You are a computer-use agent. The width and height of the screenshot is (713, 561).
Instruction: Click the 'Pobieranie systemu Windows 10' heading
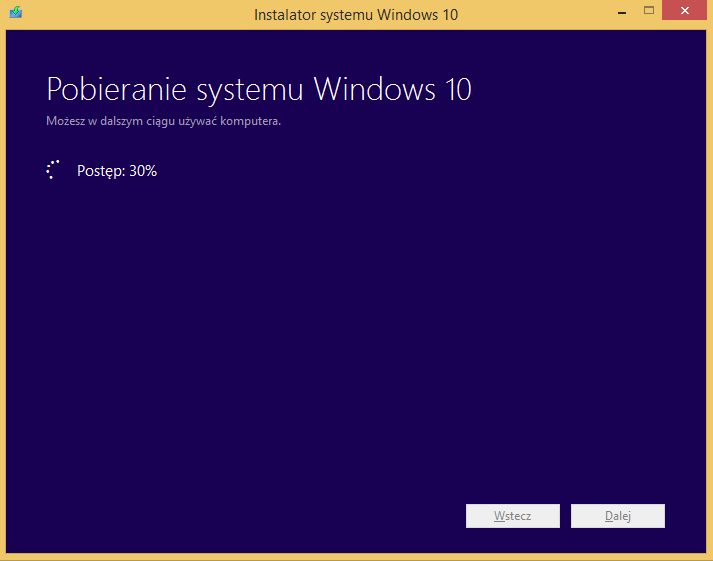click(x=258, y=90)
